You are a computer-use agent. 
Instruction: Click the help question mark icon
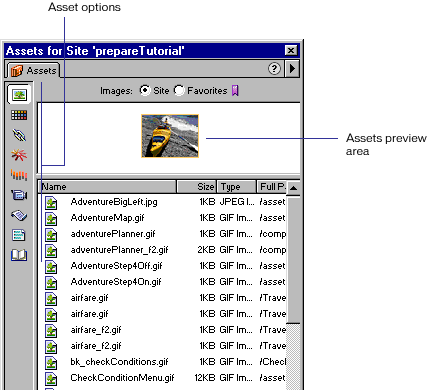[274, 69]
